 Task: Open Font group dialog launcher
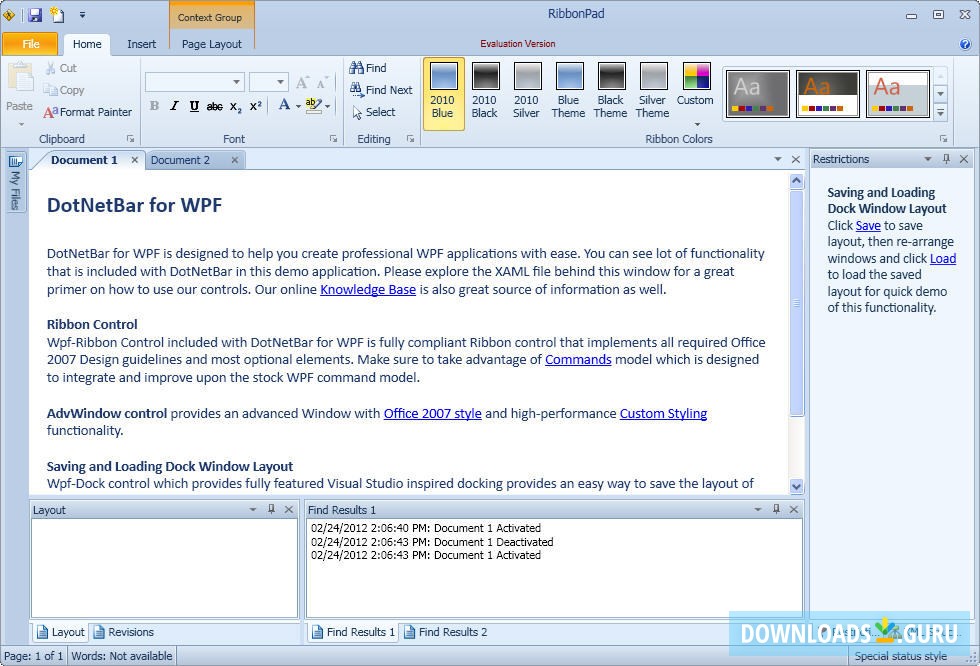pyautogui.click(x=333, y=139)
